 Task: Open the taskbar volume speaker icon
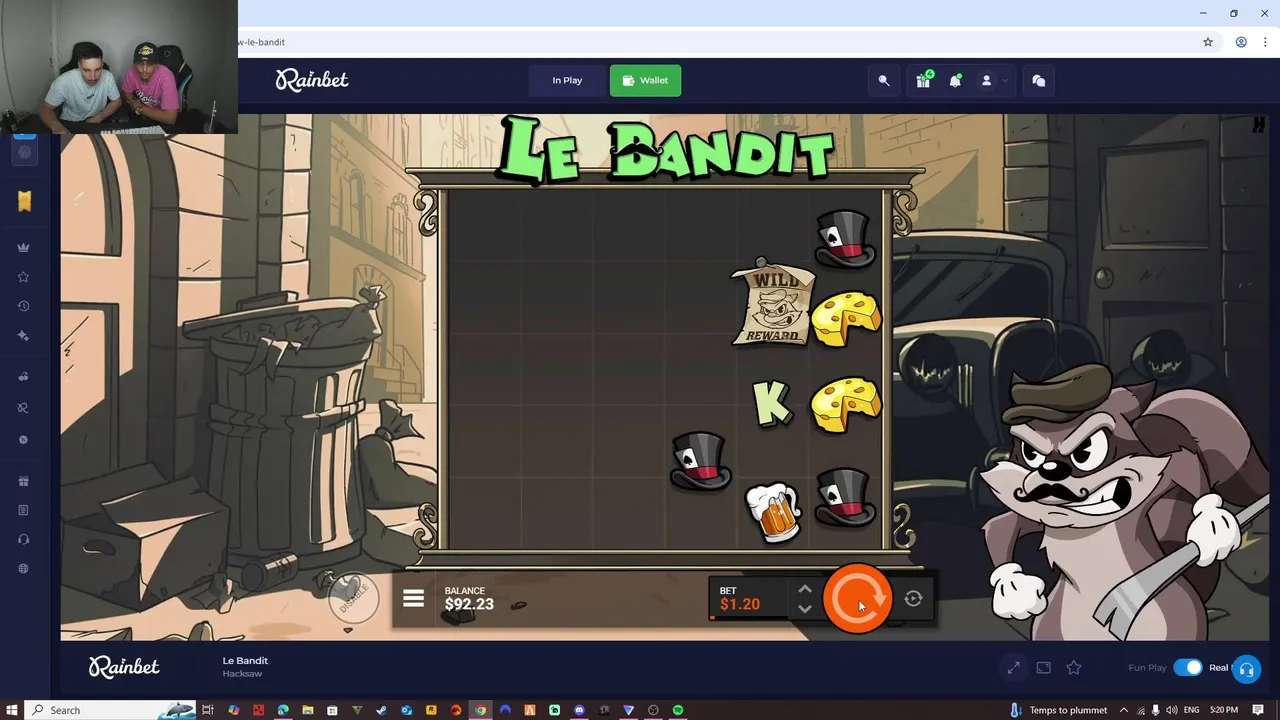tap(1171, 710)
